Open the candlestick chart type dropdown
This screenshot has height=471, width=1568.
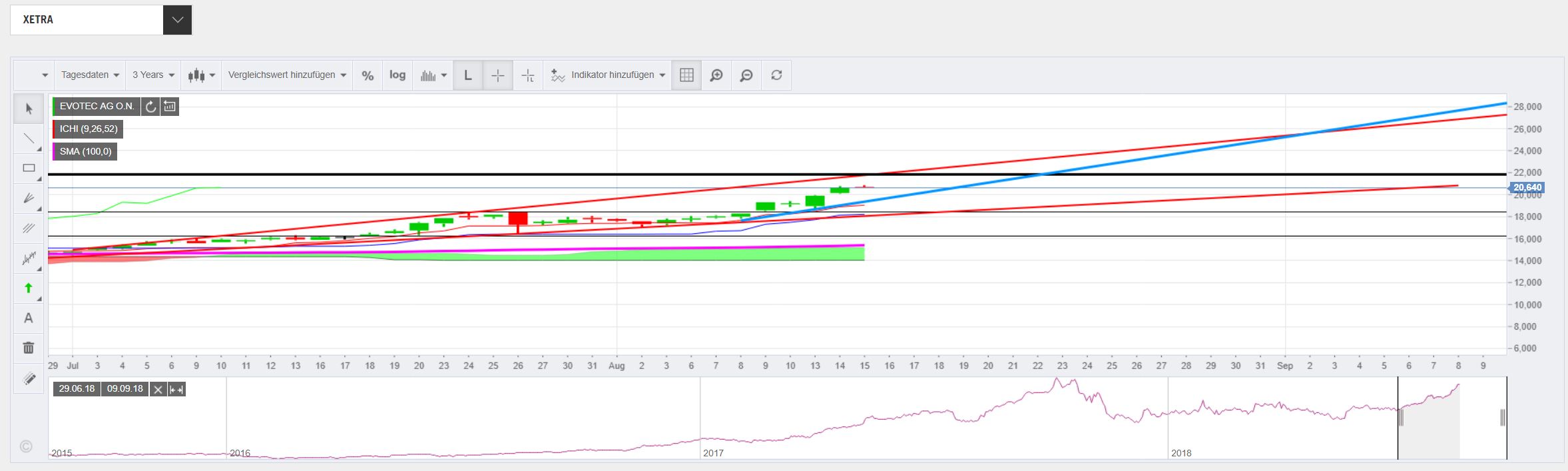[201, 75]
